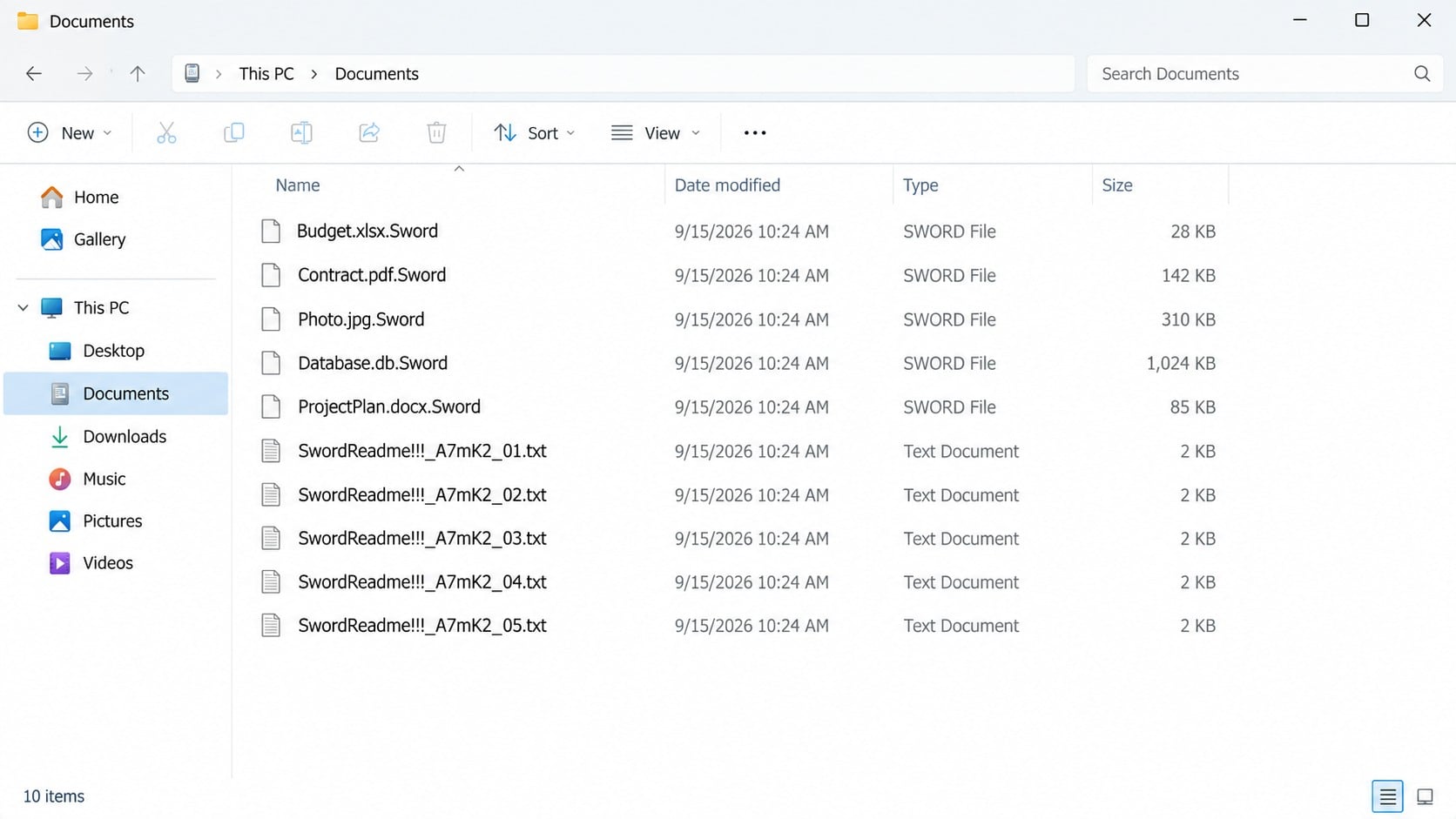Open the View dropdown
Viewport: 1456px width, 819px height.
pyautogui.click(x=656, y=133)
